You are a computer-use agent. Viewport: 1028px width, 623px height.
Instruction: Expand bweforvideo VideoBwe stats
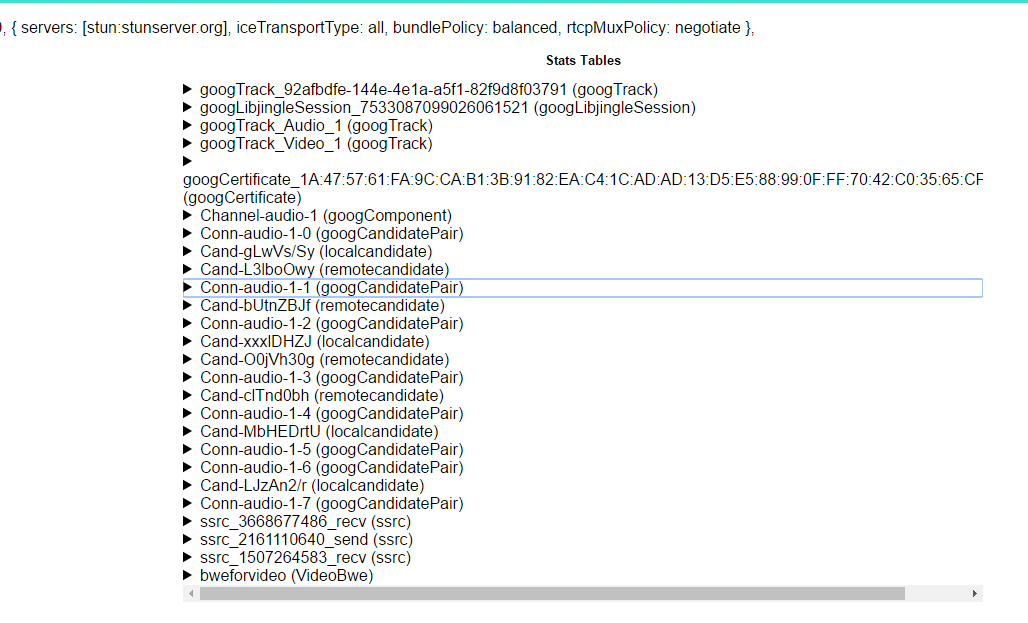tap(187, 575)
